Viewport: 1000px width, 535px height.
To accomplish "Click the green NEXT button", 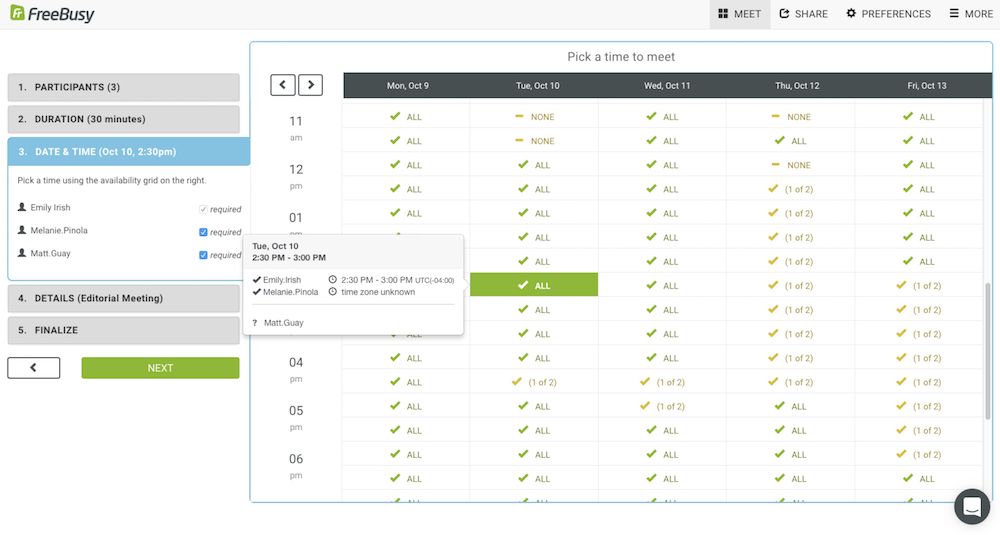I will point(160,368).
